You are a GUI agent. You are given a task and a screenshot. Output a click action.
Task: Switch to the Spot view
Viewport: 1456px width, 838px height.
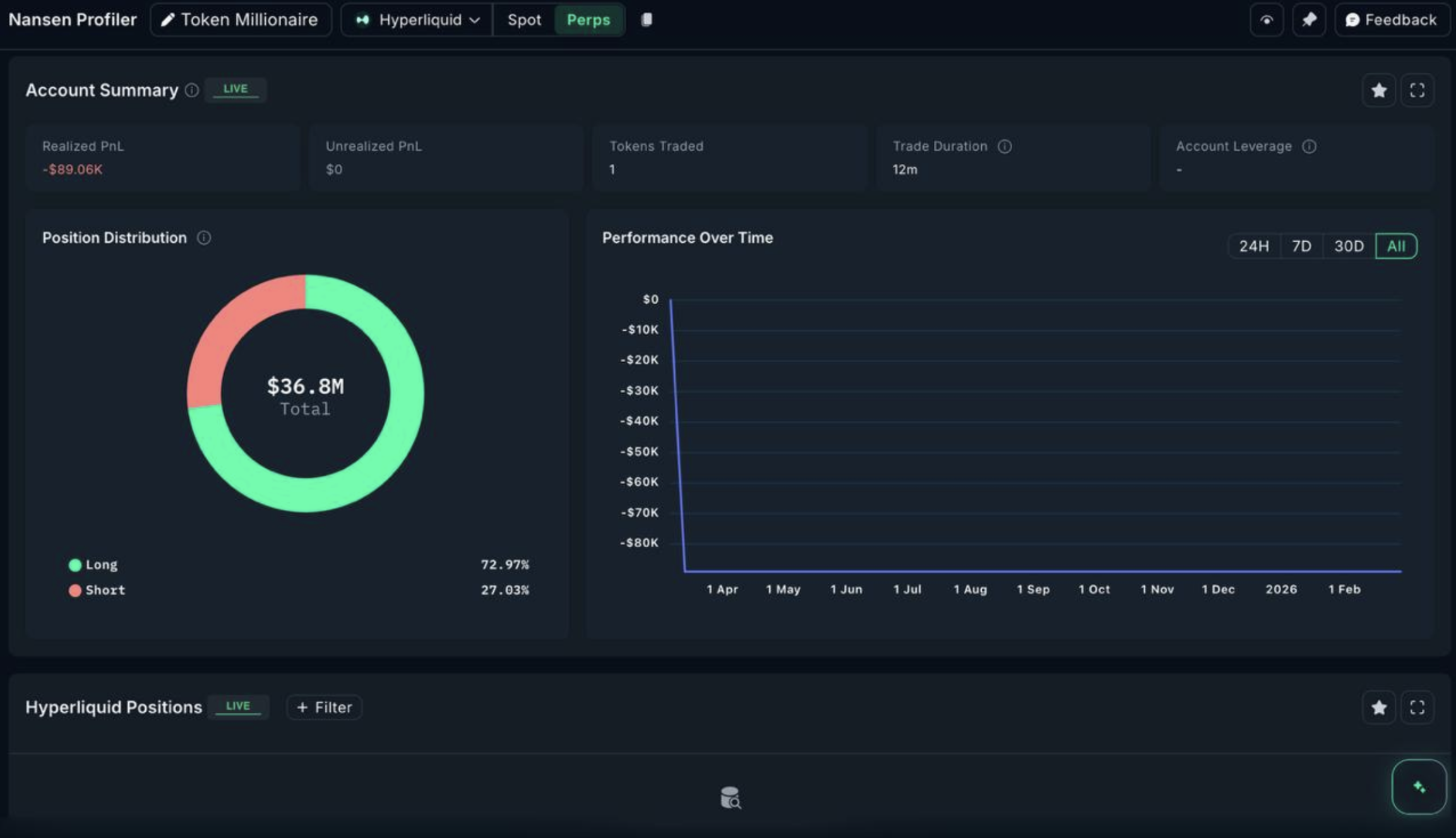pos(523,20)
